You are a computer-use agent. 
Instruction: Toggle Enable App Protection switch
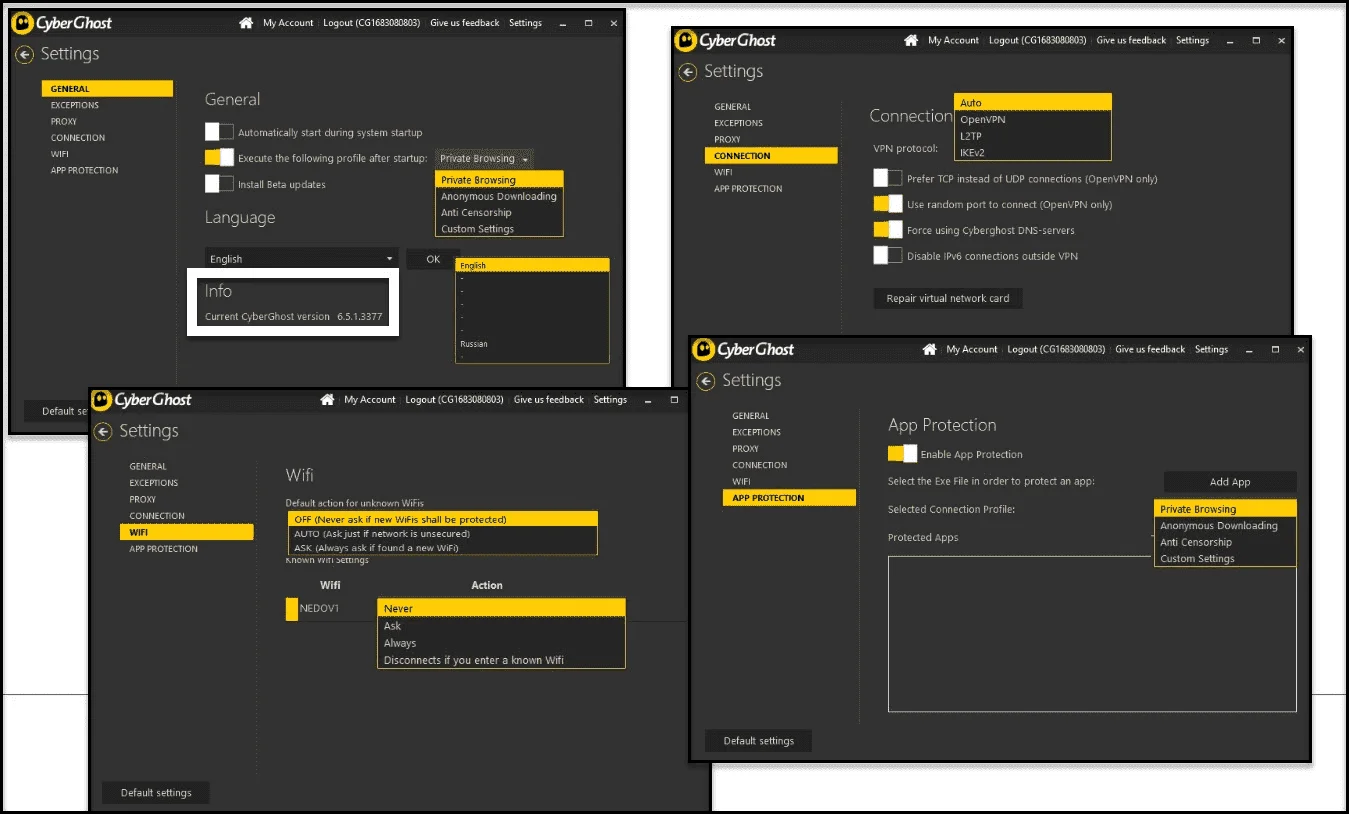tap(902, 454)
